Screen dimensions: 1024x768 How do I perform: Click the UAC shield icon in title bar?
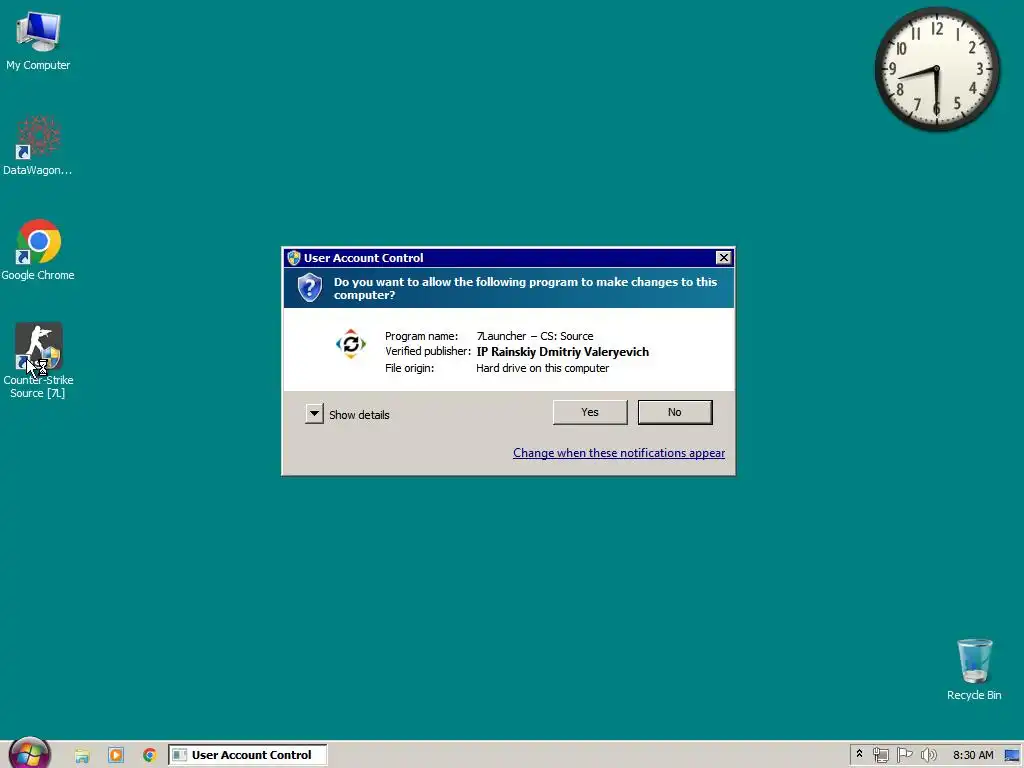293,257
